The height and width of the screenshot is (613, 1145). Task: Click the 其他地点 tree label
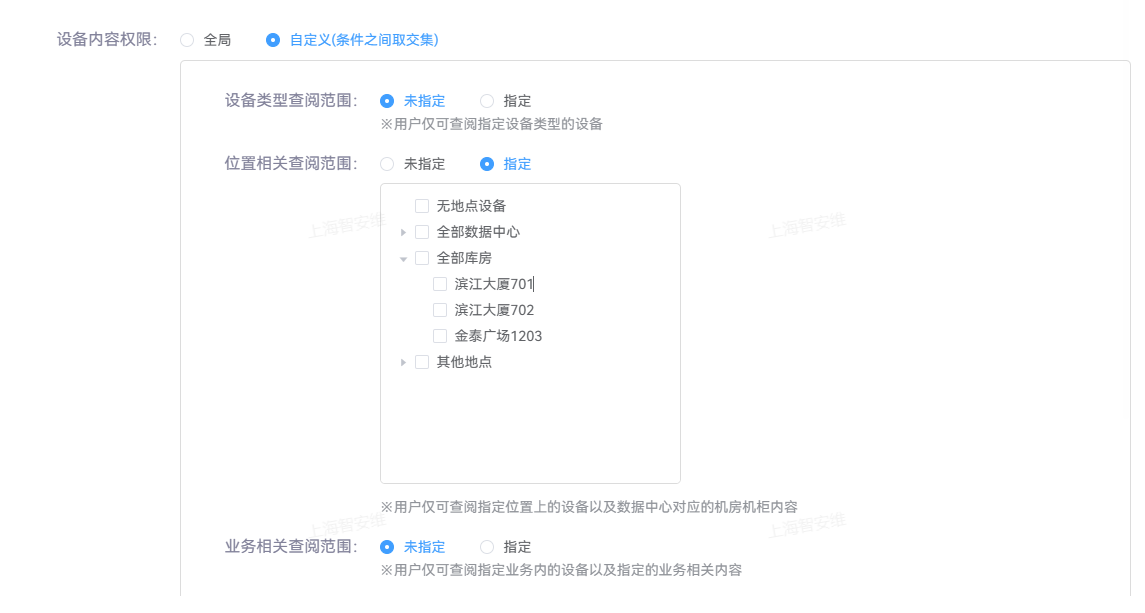(x=464, y=362)
